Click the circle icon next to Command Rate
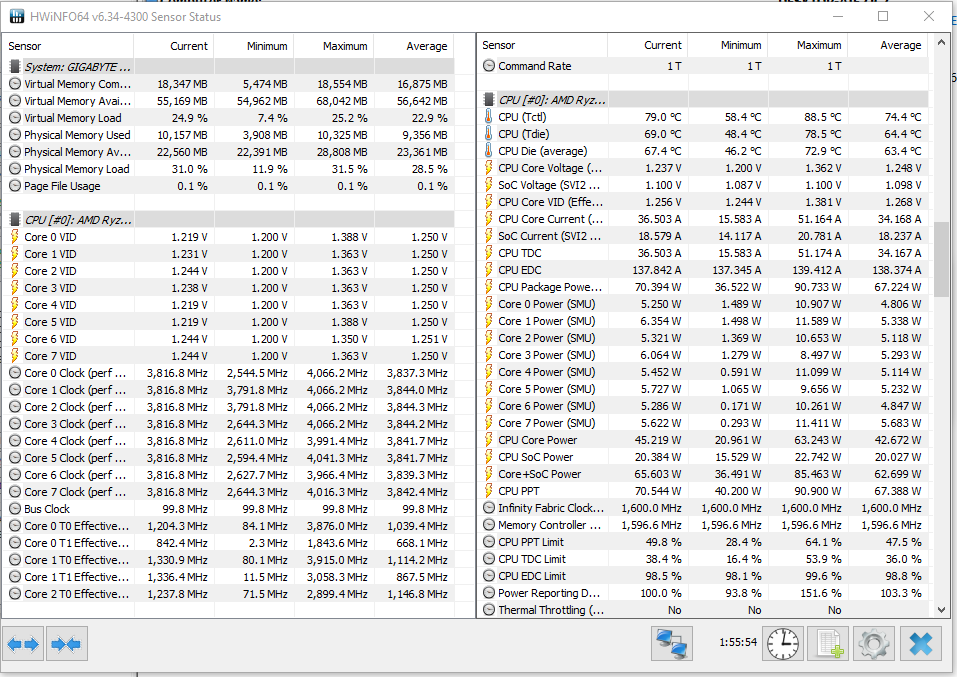The height and width of the screenshot is (677, 957). point(489,66)
